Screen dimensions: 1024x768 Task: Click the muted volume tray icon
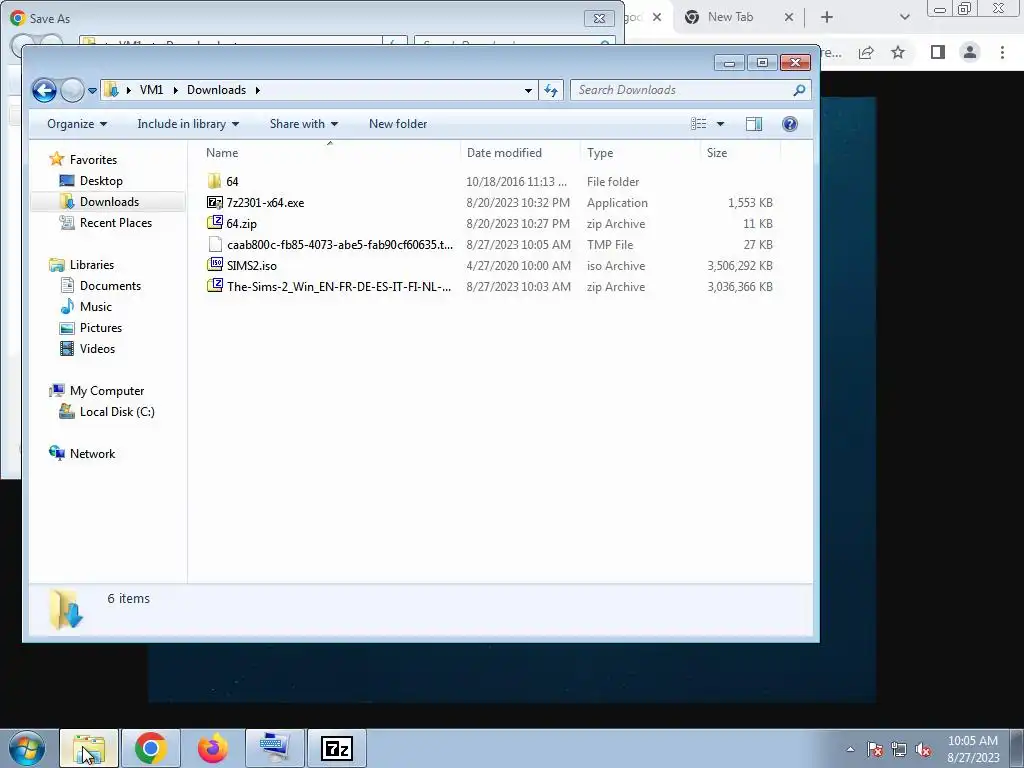click(923, 749)
